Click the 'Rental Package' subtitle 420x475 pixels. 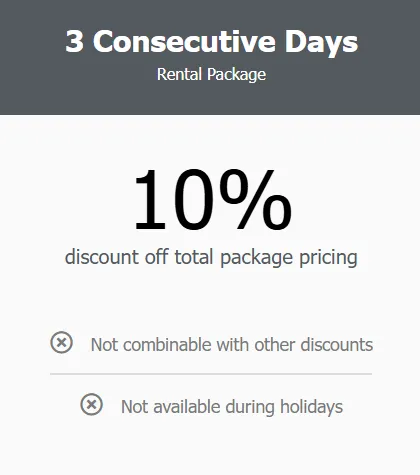click(x=212, y=74)
